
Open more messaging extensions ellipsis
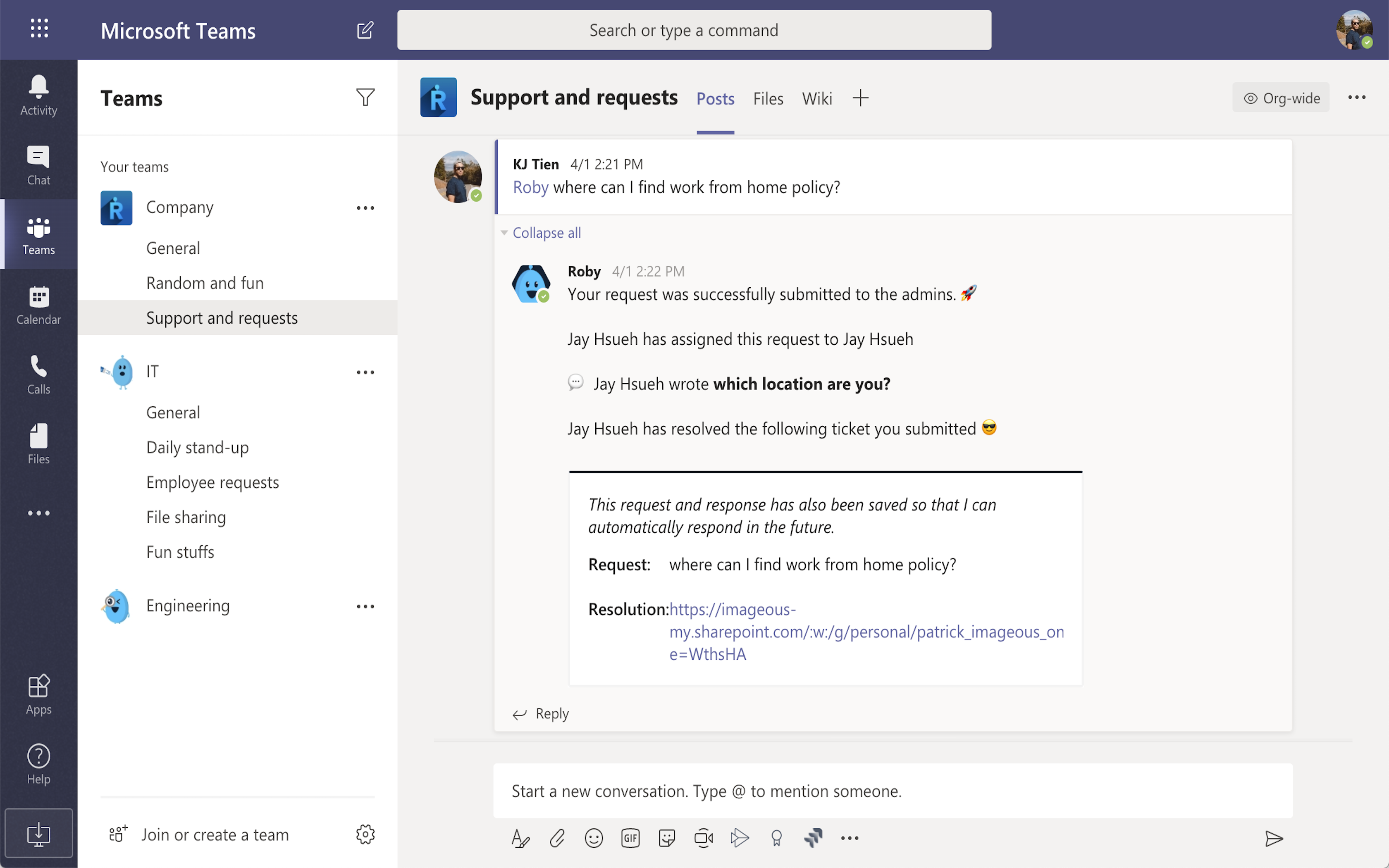[x=850, y=838]
